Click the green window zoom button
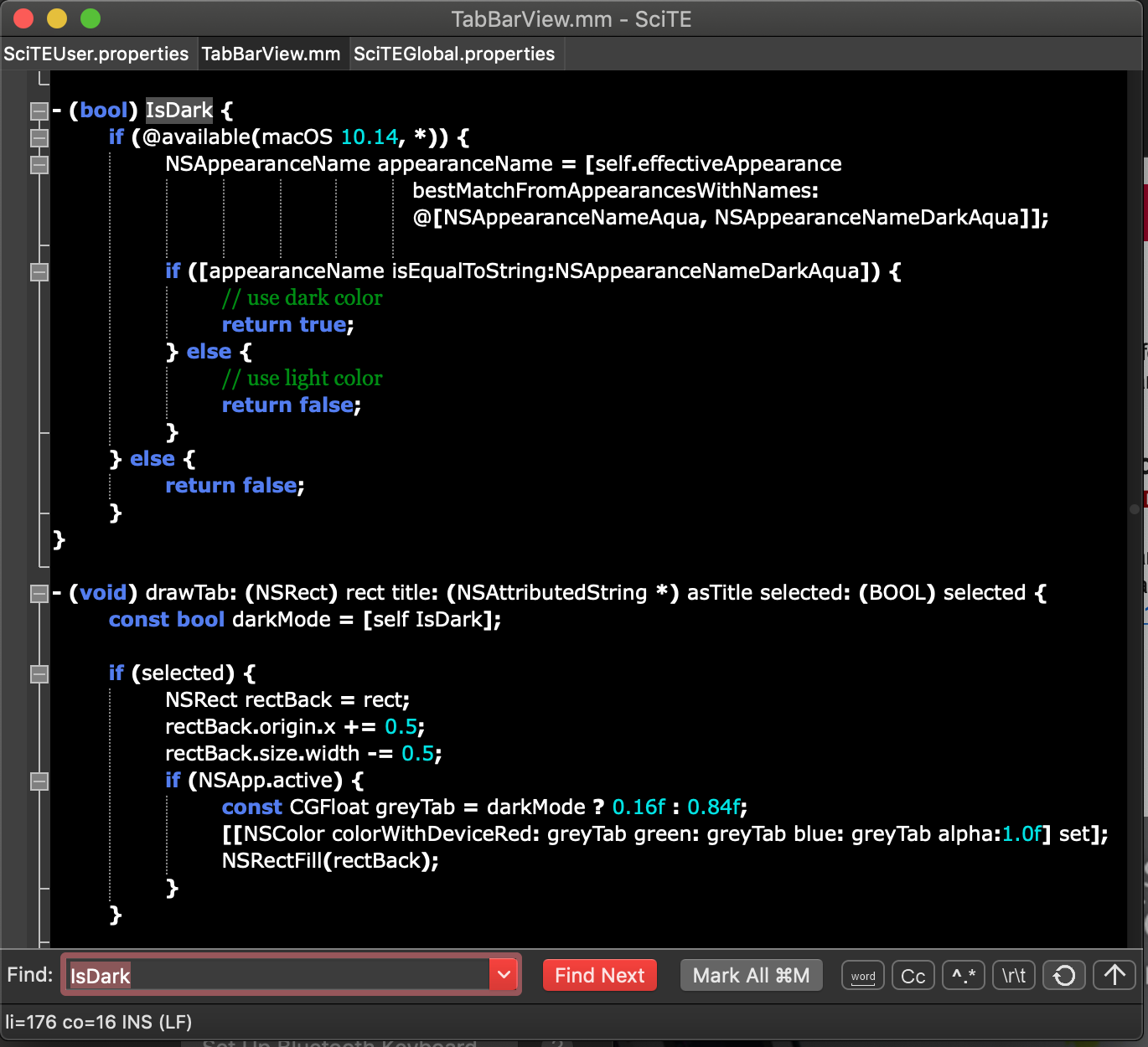Screen dimensions: 1148x1047 [x=90, y=18]
